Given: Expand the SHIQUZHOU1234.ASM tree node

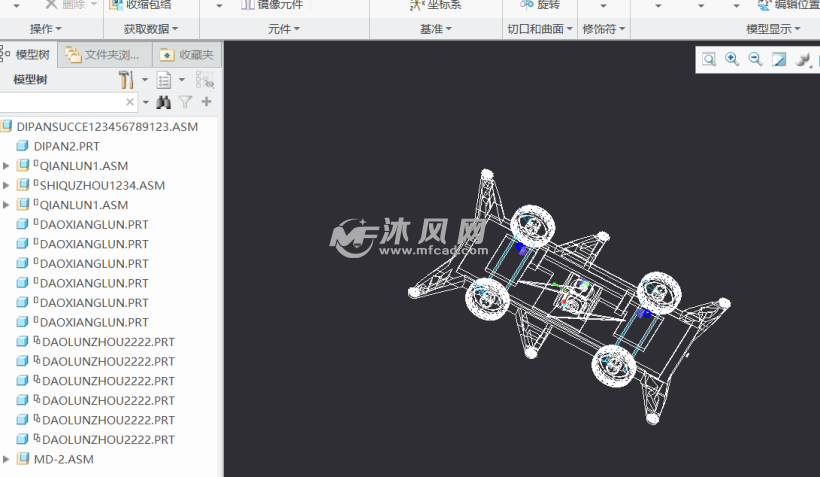Looking at the screenshot, I should (6, 185).
